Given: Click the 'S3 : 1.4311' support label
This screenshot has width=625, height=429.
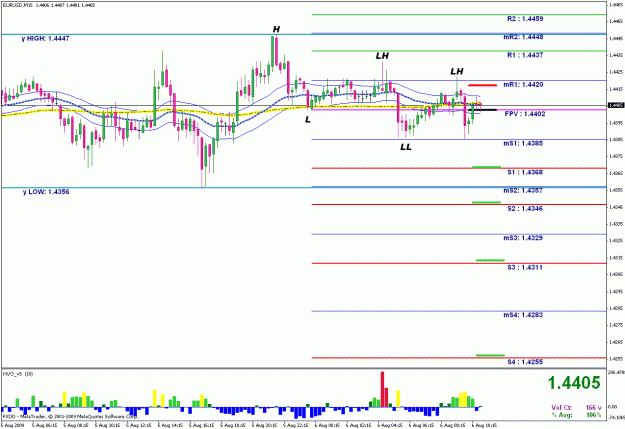Looking at the screenshot, I should [525, 268].
